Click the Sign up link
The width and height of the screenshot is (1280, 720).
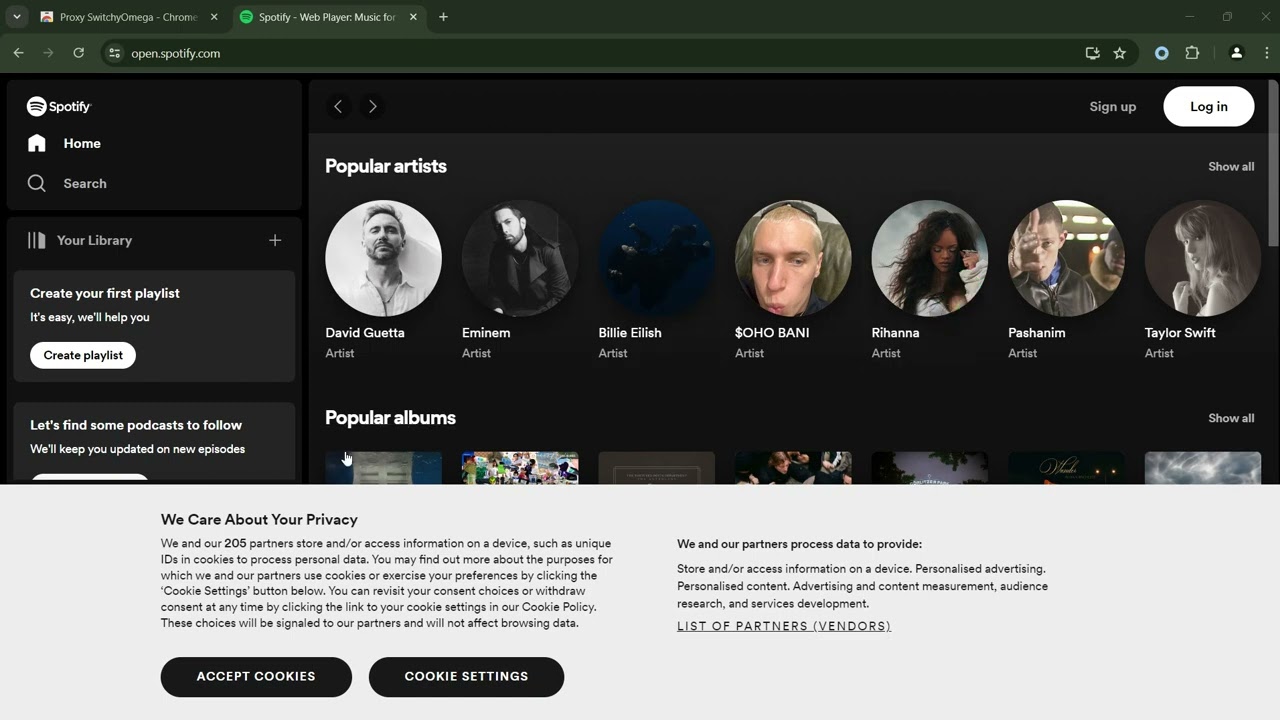(x=1113, y=106)
